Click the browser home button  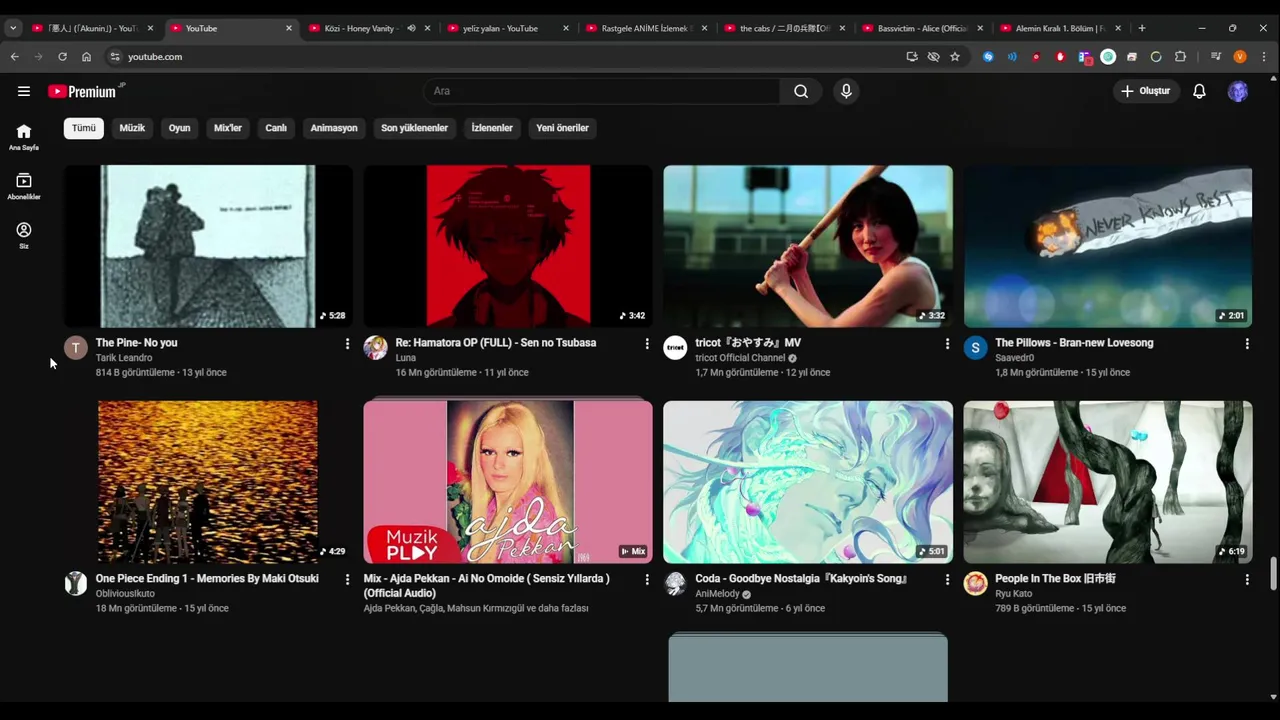click(86, 57)
